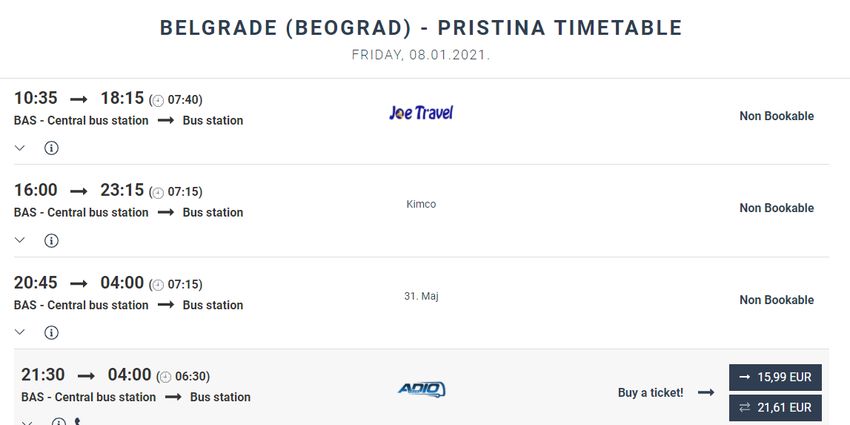Click clock duration icon beside 07:40
Image resolution: width=850 pixels, height=425 pixels.
(158, 100)
